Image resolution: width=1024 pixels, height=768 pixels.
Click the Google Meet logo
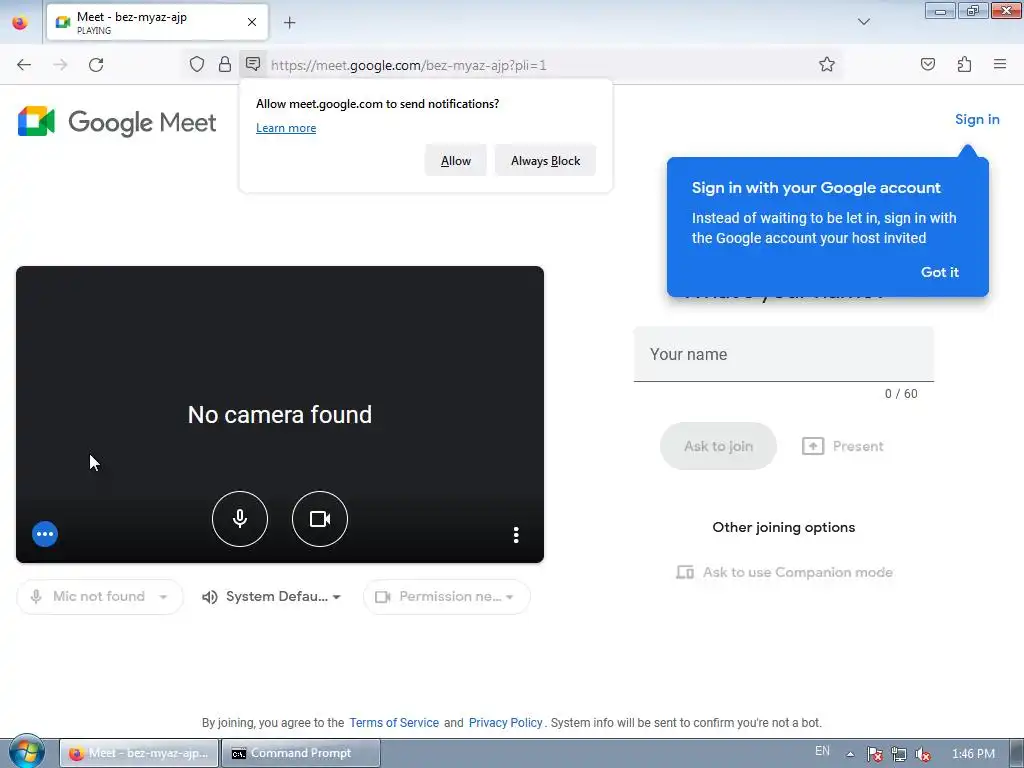click(x=117, y=122)
